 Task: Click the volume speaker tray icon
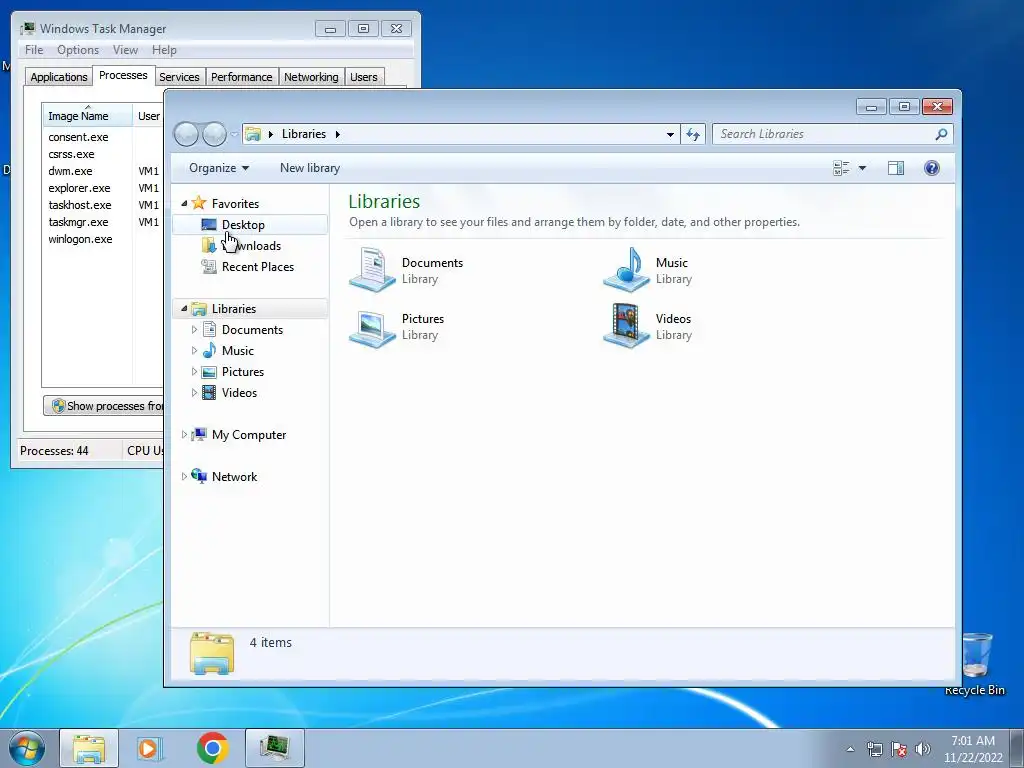click(x=922, y=749)
